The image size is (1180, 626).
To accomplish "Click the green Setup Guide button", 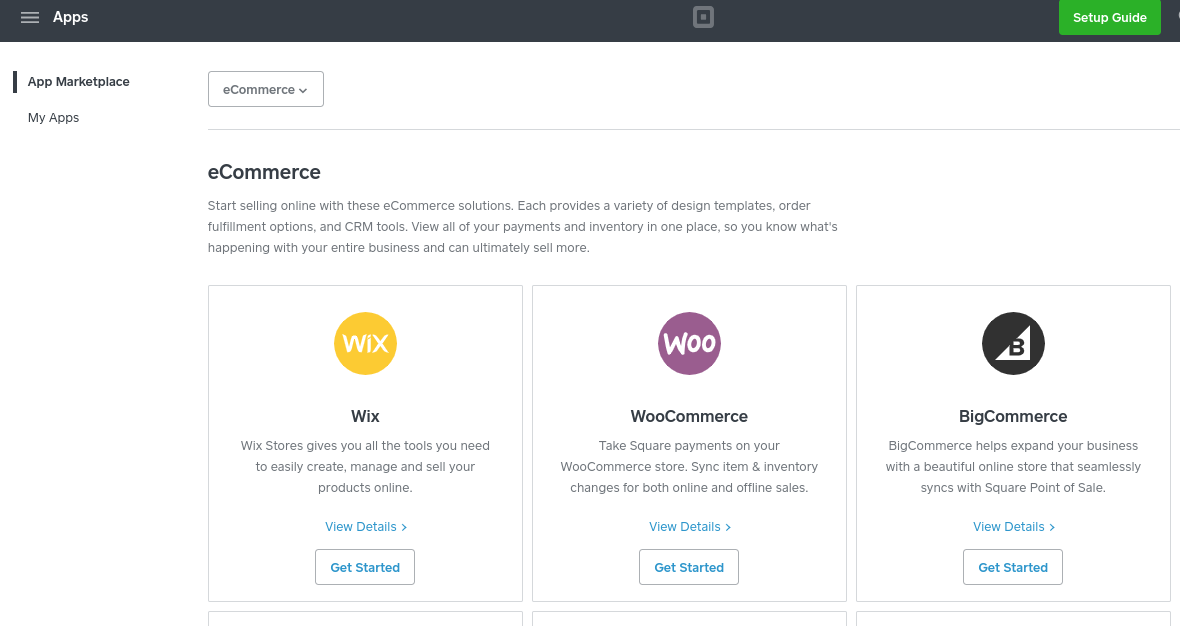I will tap(1109, 18).
